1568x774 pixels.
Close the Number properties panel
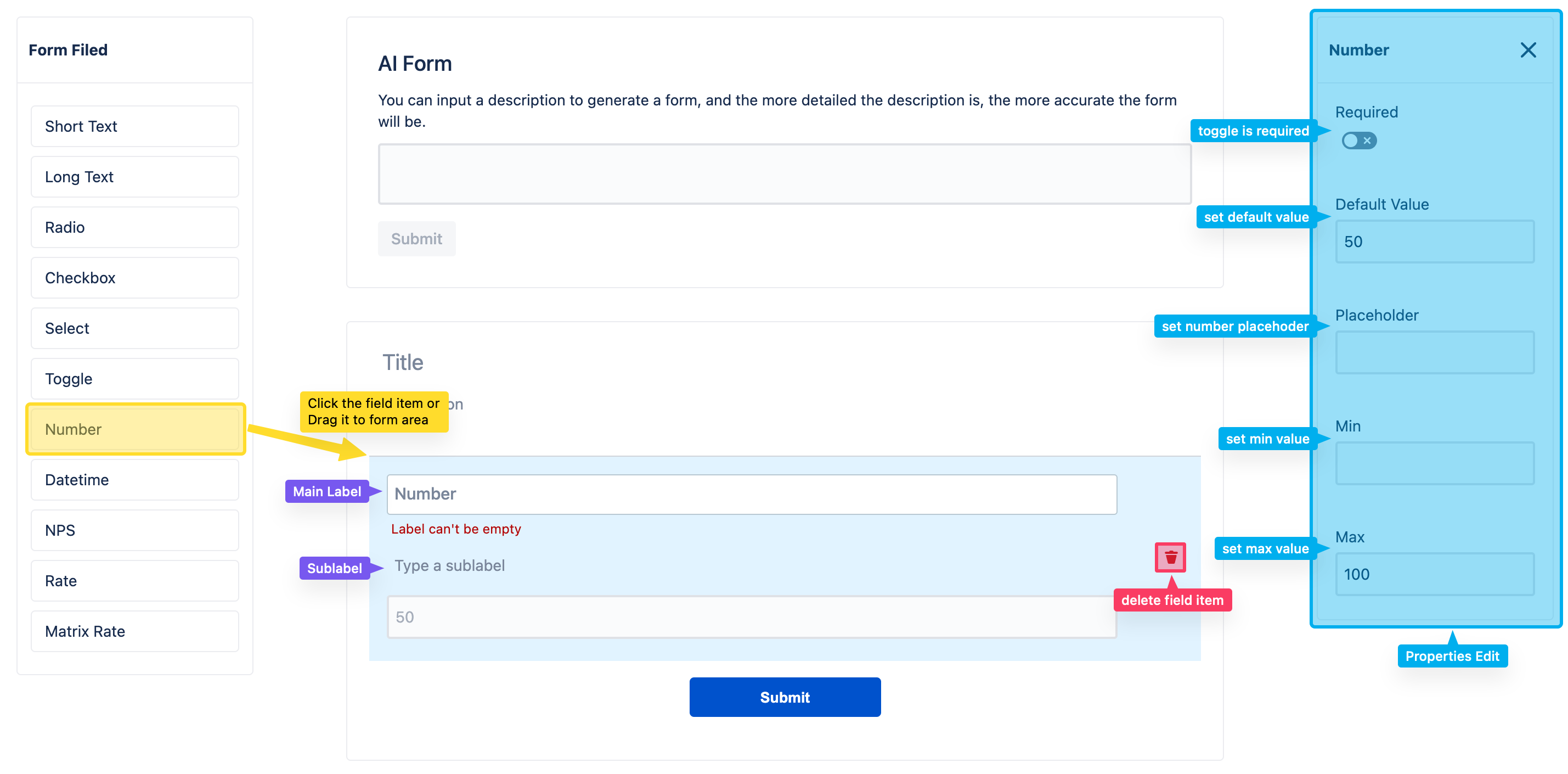pos(1528,50)
